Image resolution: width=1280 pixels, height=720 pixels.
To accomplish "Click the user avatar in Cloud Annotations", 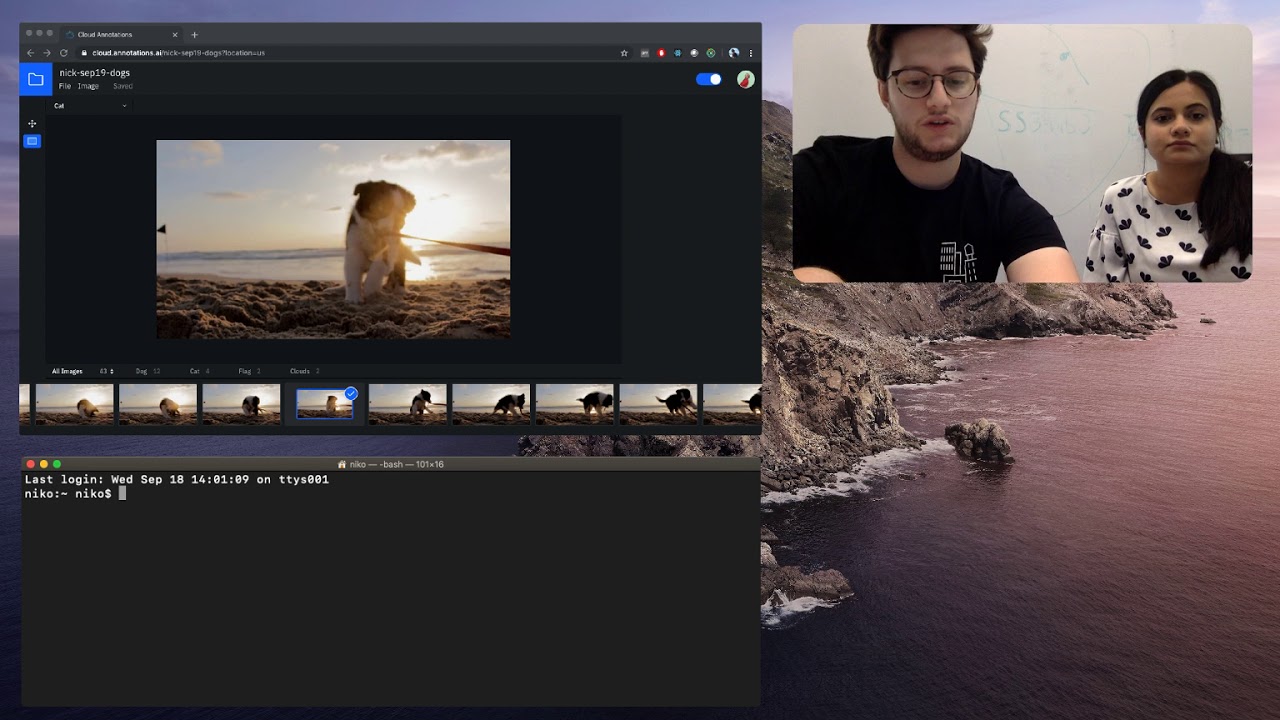I will click(745, 80).
